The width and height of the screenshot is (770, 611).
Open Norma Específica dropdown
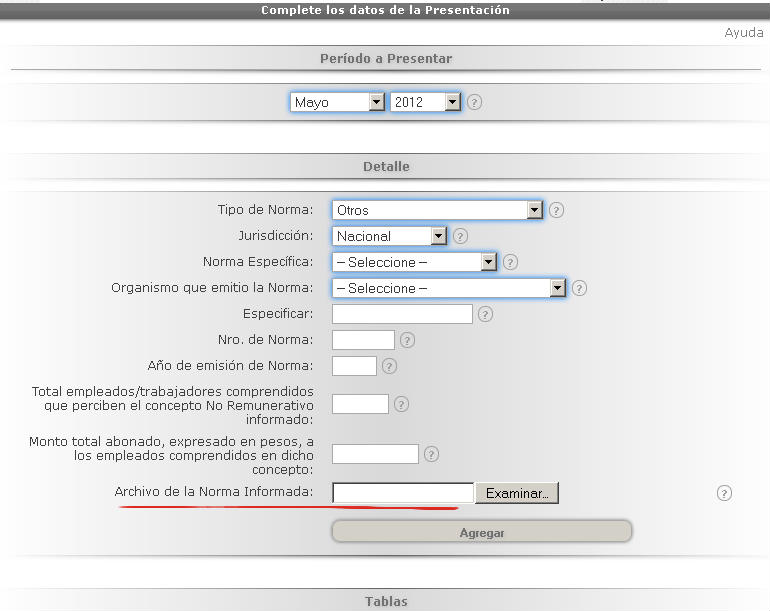(414, 262)
